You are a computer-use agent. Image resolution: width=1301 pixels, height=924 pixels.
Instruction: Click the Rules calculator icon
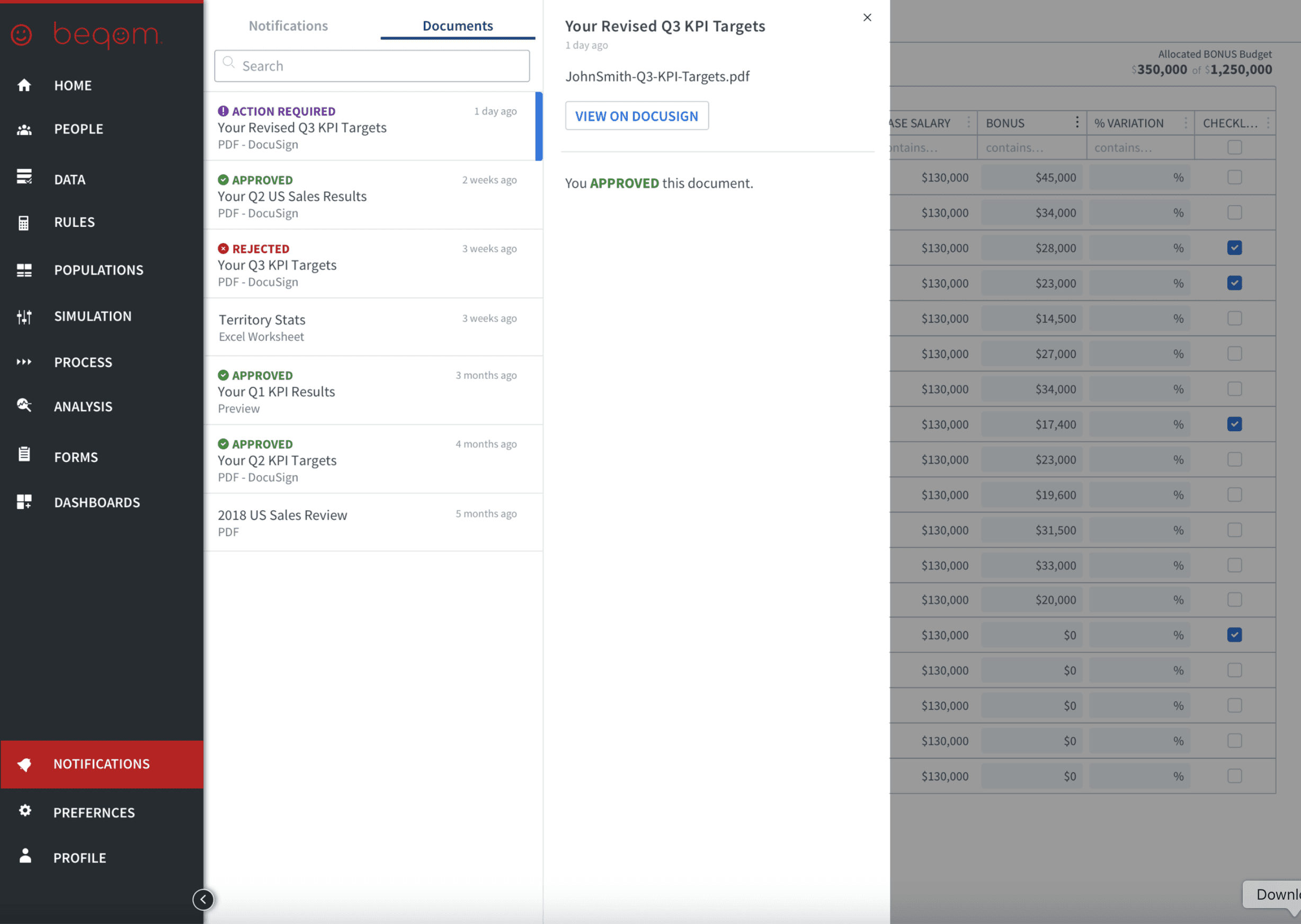[x=24, y=223]
